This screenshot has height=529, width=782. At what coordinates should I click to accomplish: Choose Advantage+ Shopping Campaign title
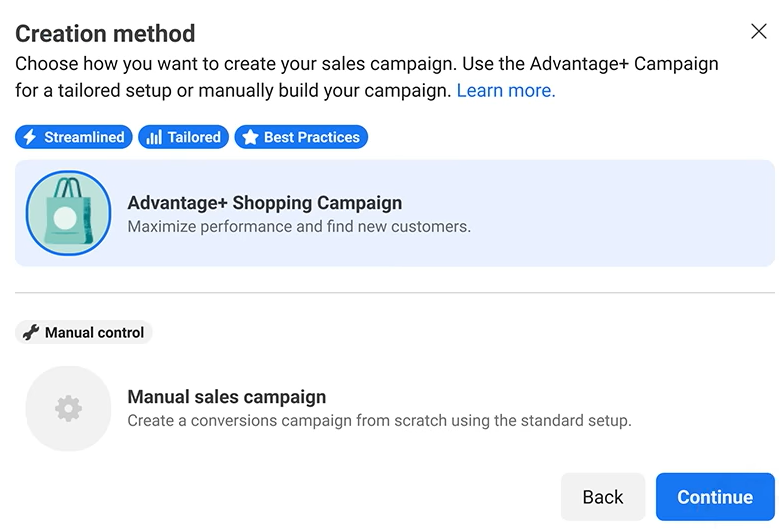[264, 203]
